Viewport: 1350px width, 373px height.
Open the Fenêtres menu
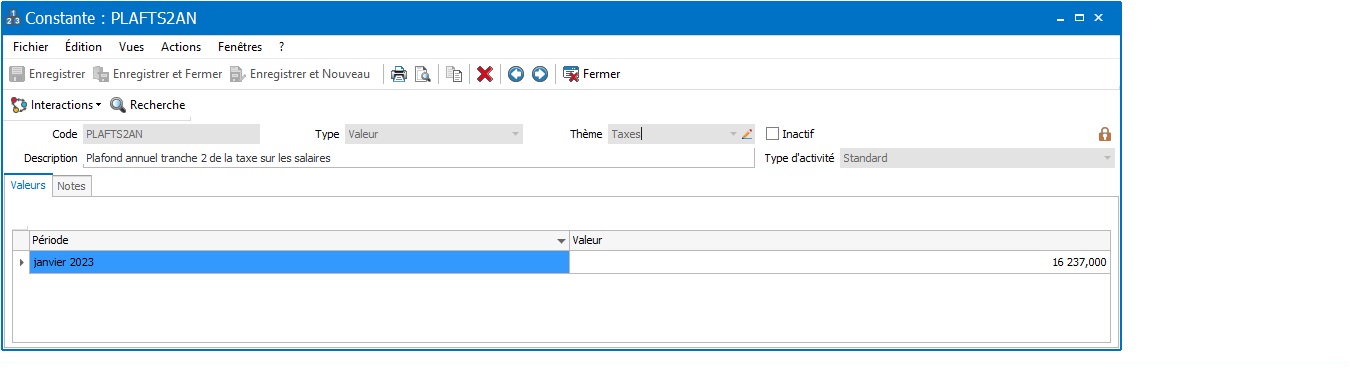click(x=240, y=47)
